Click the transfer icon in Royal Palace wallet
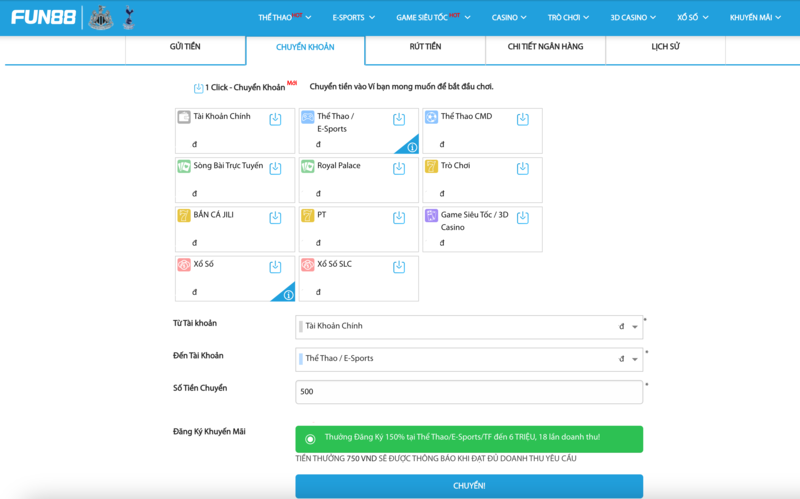 click(399, 168)
